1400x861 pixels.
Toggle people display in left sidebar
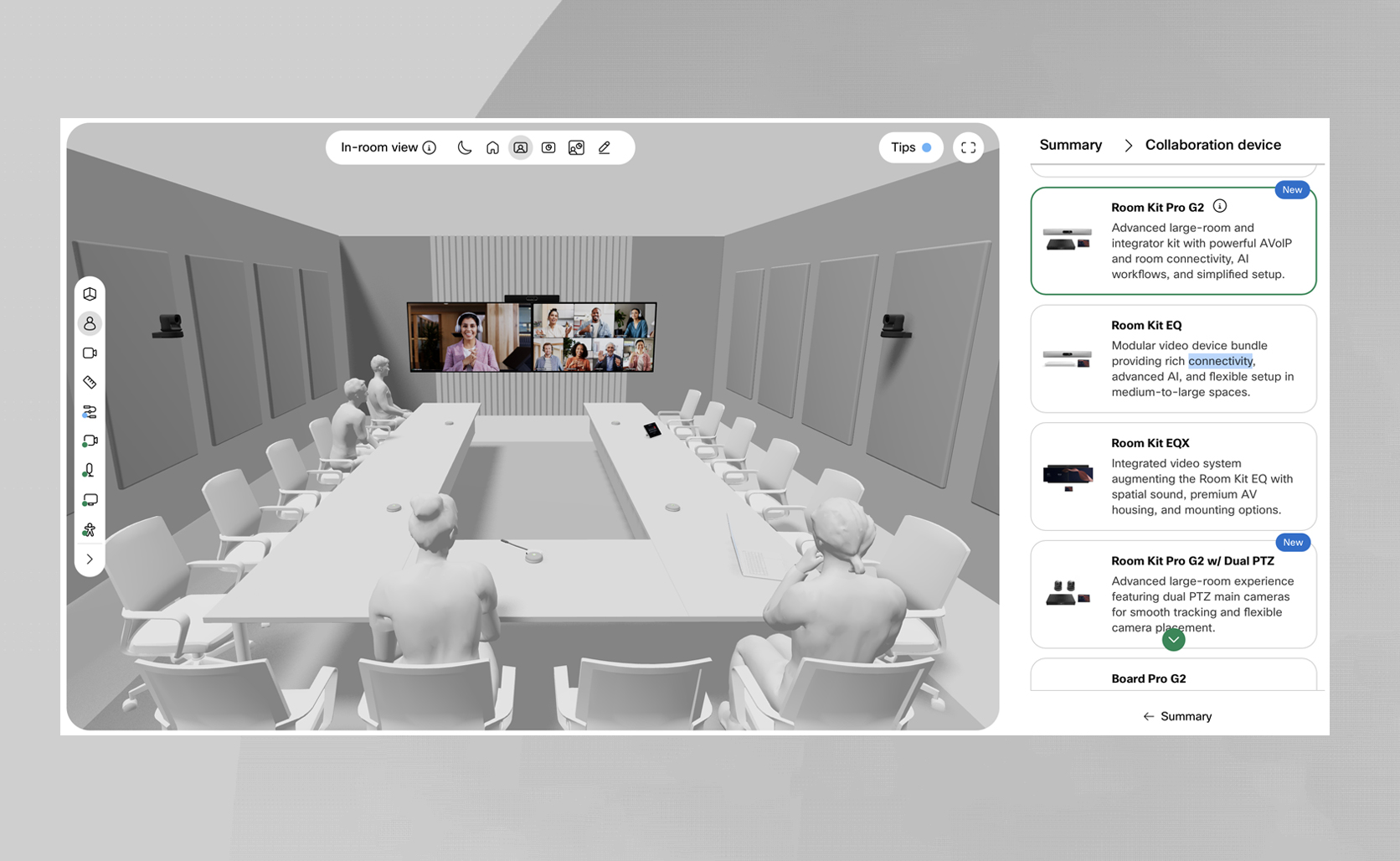click(90, 323)
